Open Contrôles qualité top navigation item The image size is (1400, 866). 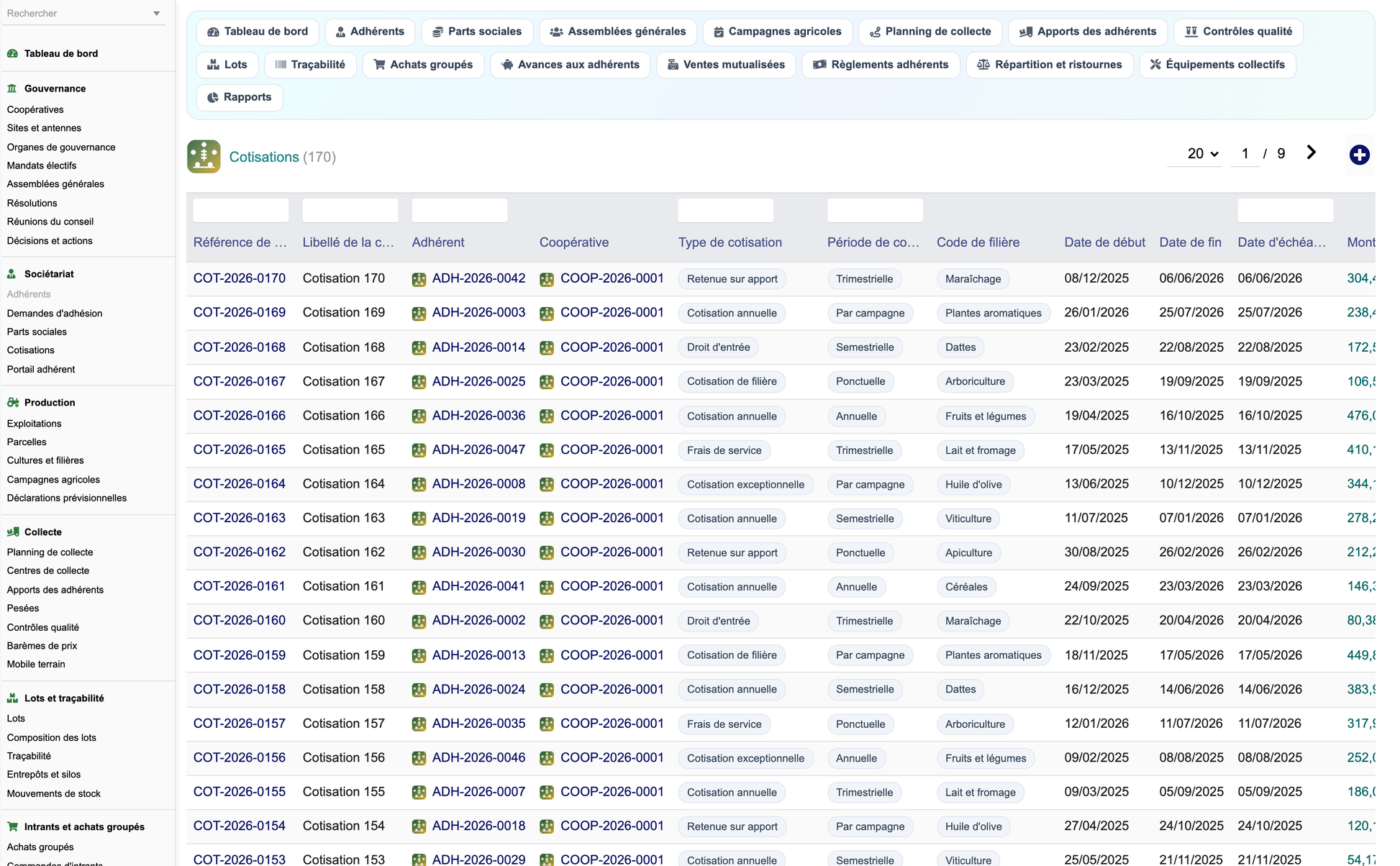click(1238, 32)
